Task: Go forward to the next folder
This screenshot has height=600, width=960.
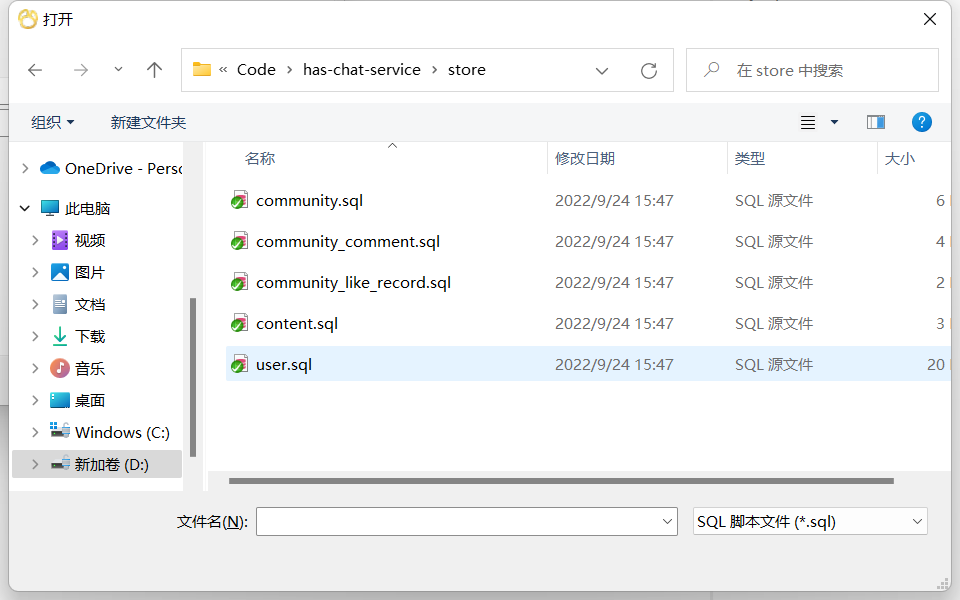Action: (80, 70)
